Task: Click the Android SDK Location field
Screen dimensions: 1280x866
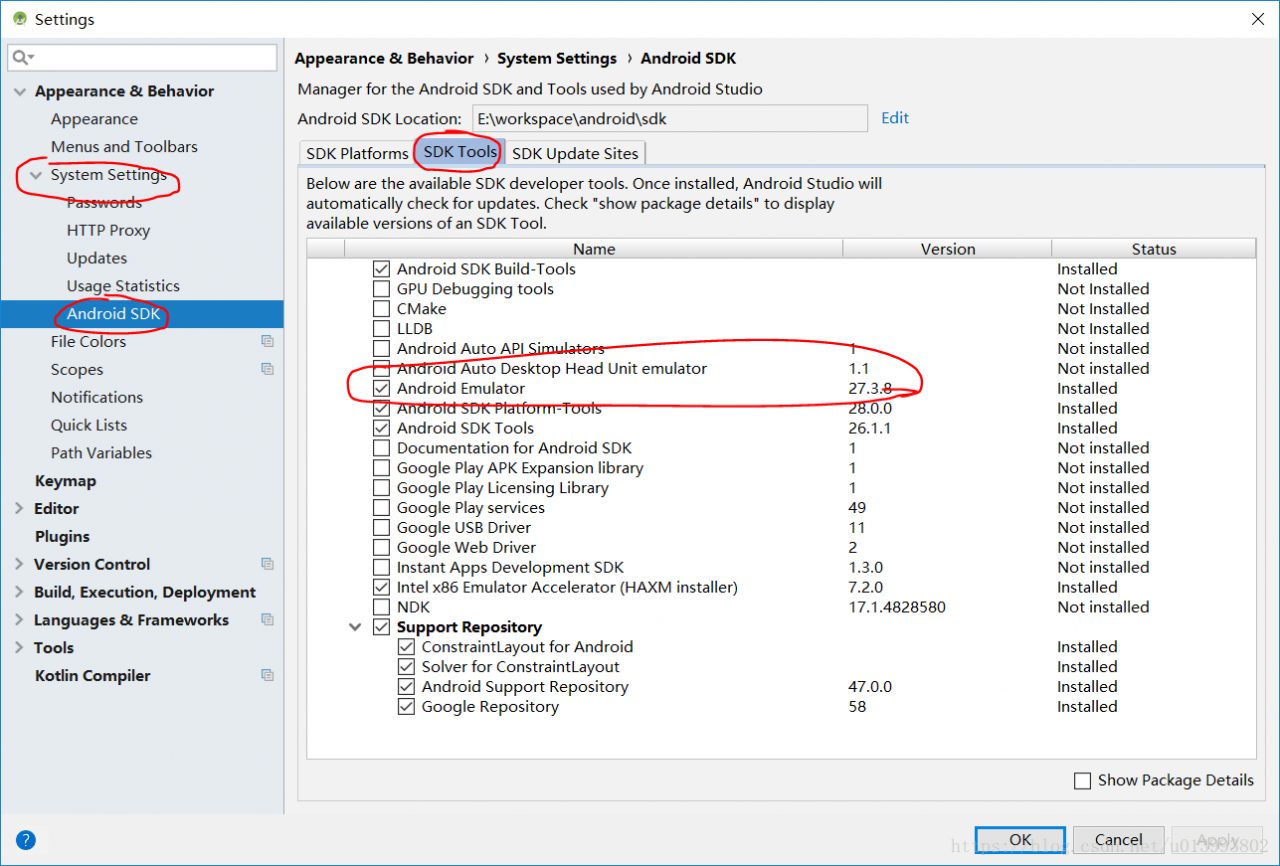Action: [x=669, y=118]
